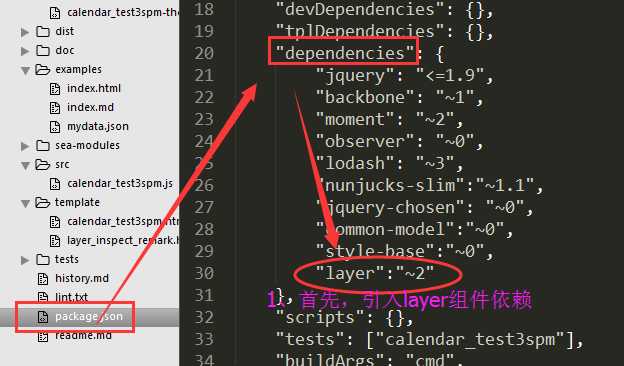Click the doc folder icon

coord(43,51)
